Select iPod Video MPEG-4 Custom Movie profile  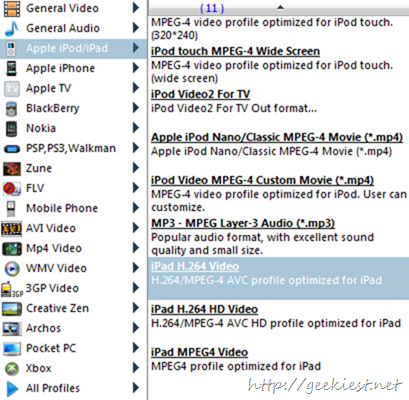(262, 180)
